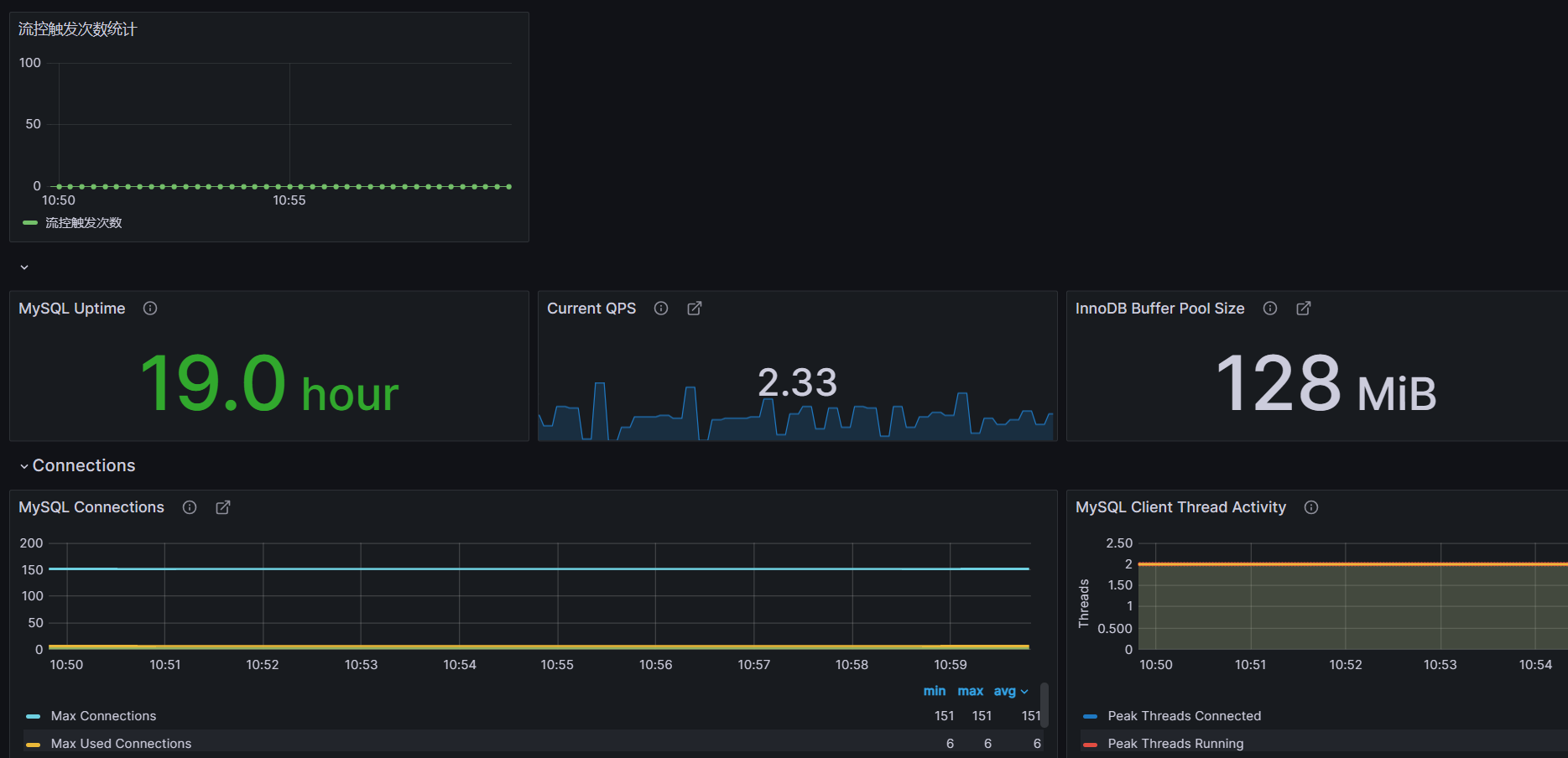Click the Current QPS info icon

pyautogui.click(x=661, y=309)
